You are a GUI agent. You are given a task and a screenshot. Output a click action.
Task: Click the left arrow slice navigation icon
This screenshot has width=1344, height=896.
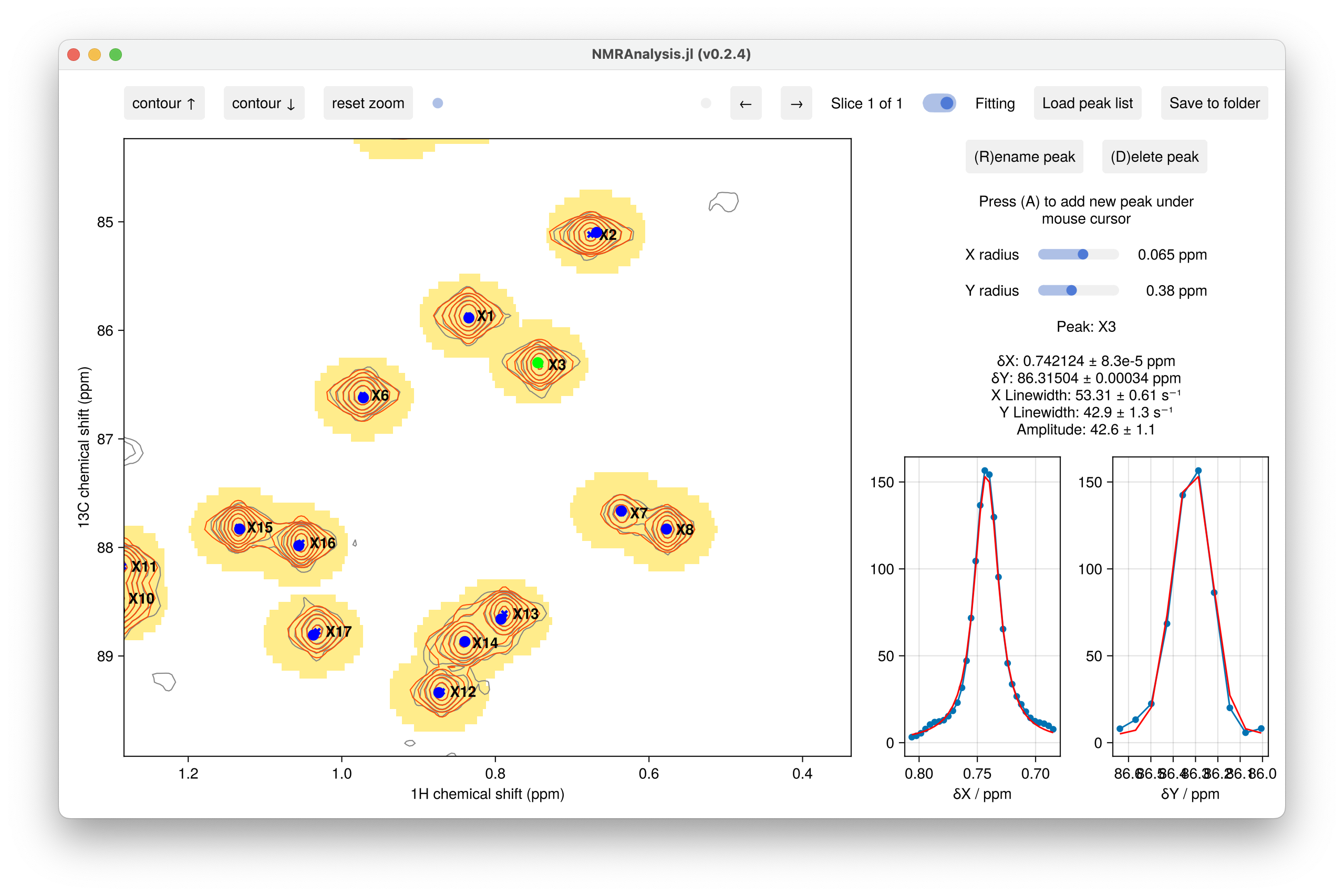pyautogui.click(x=746, y=103)
